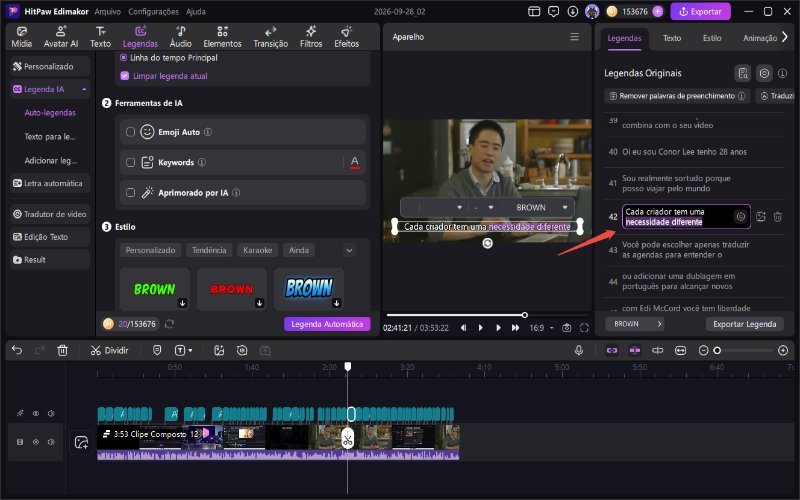Click the preview playback progress handle
This screenshot has width=800, height=500.
pyautogui.click(x=524, y=315)
